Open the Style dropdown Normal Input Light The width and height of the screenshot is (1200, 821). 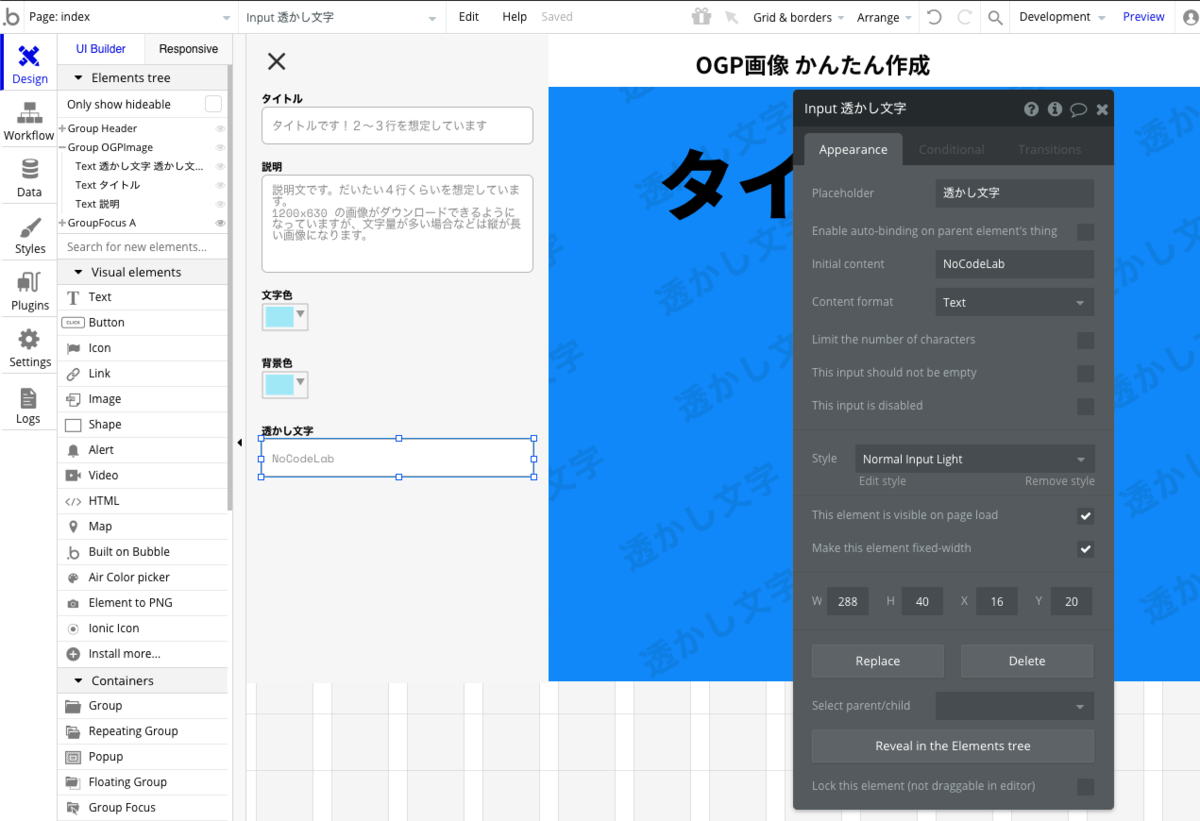[x=974, y=459]
